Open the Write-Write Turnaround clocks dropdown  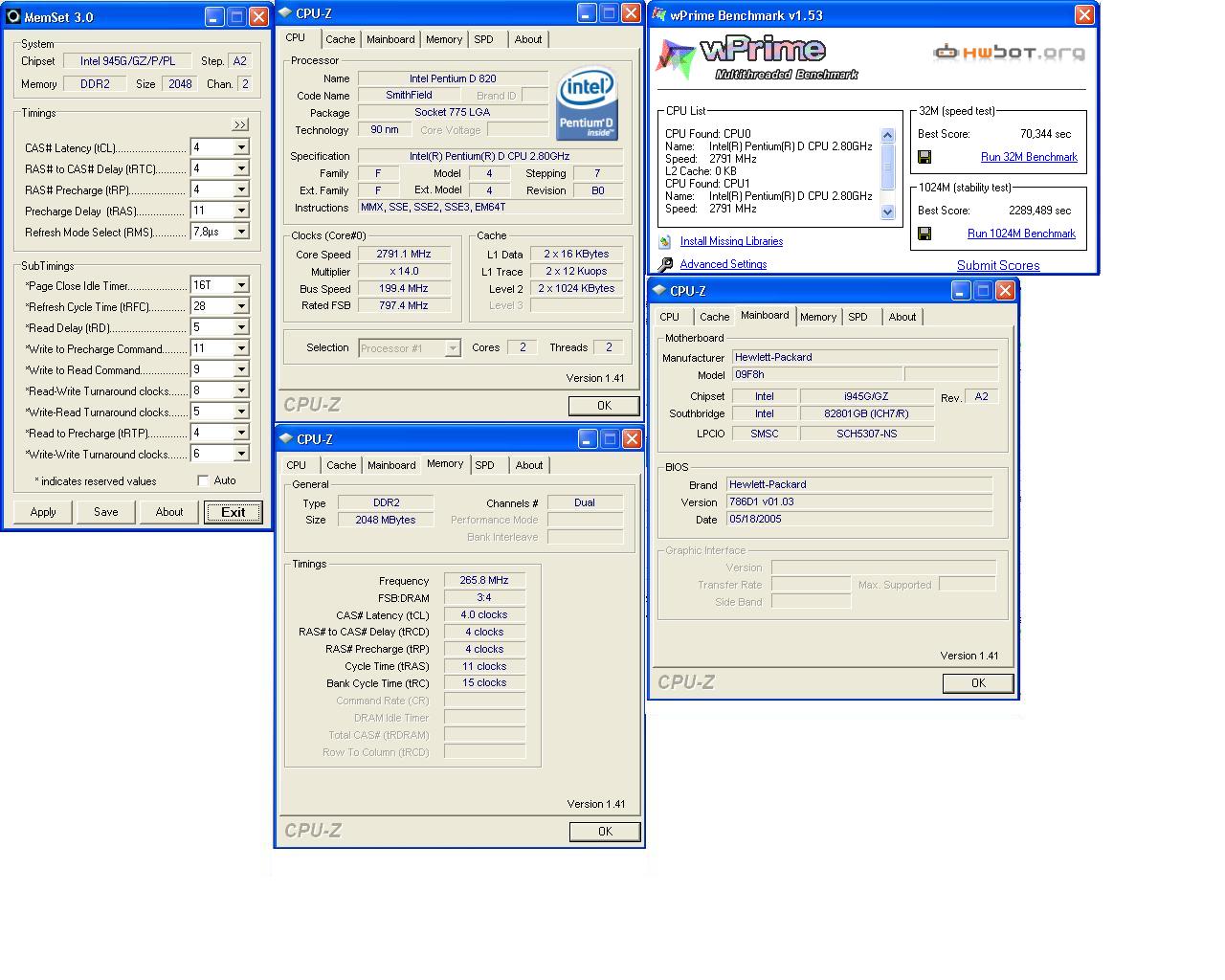pyautogui.click(x=241, y=454)
